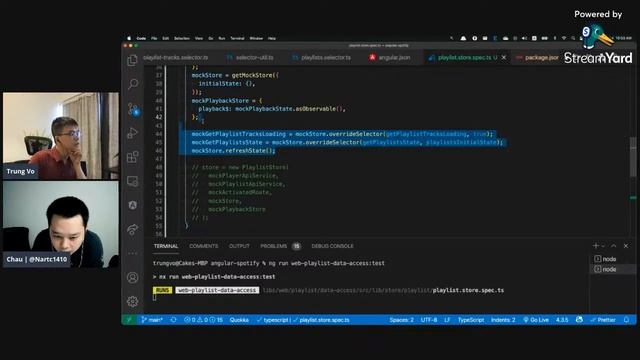Open the terminal launch profile dropdown arrow
The height and width of the screenshot is (360, 640).
(603, 246)
